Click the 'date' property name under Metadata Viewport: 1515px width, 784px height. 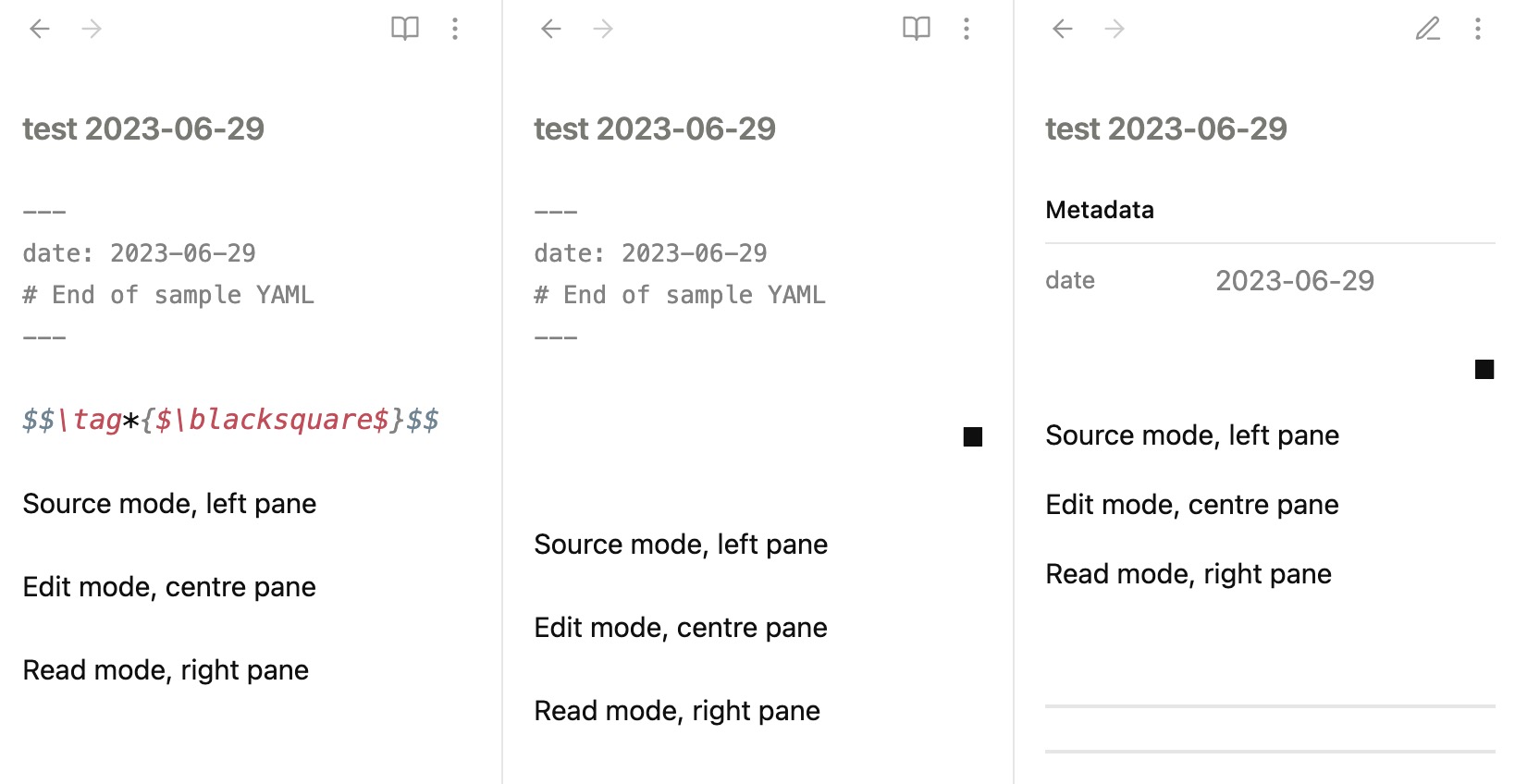1070,280
